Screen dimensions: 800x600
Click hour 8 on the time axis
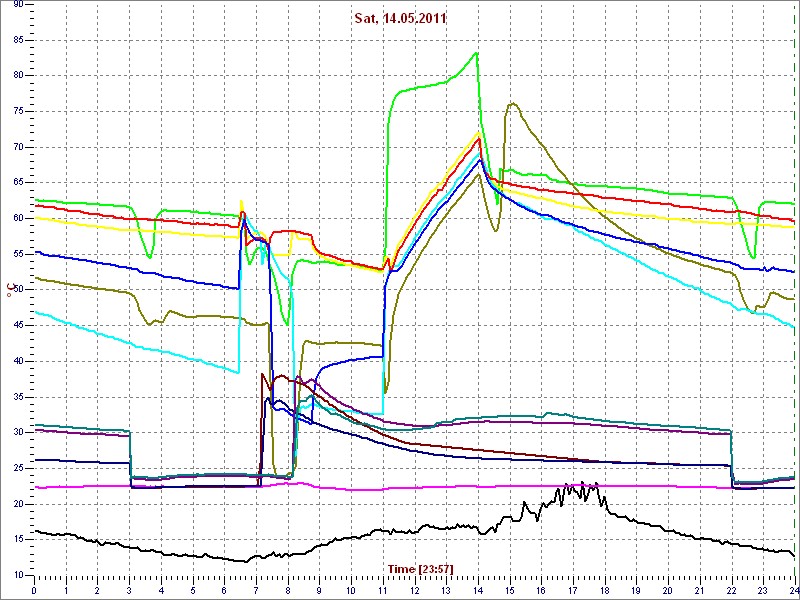coord(288,590)
